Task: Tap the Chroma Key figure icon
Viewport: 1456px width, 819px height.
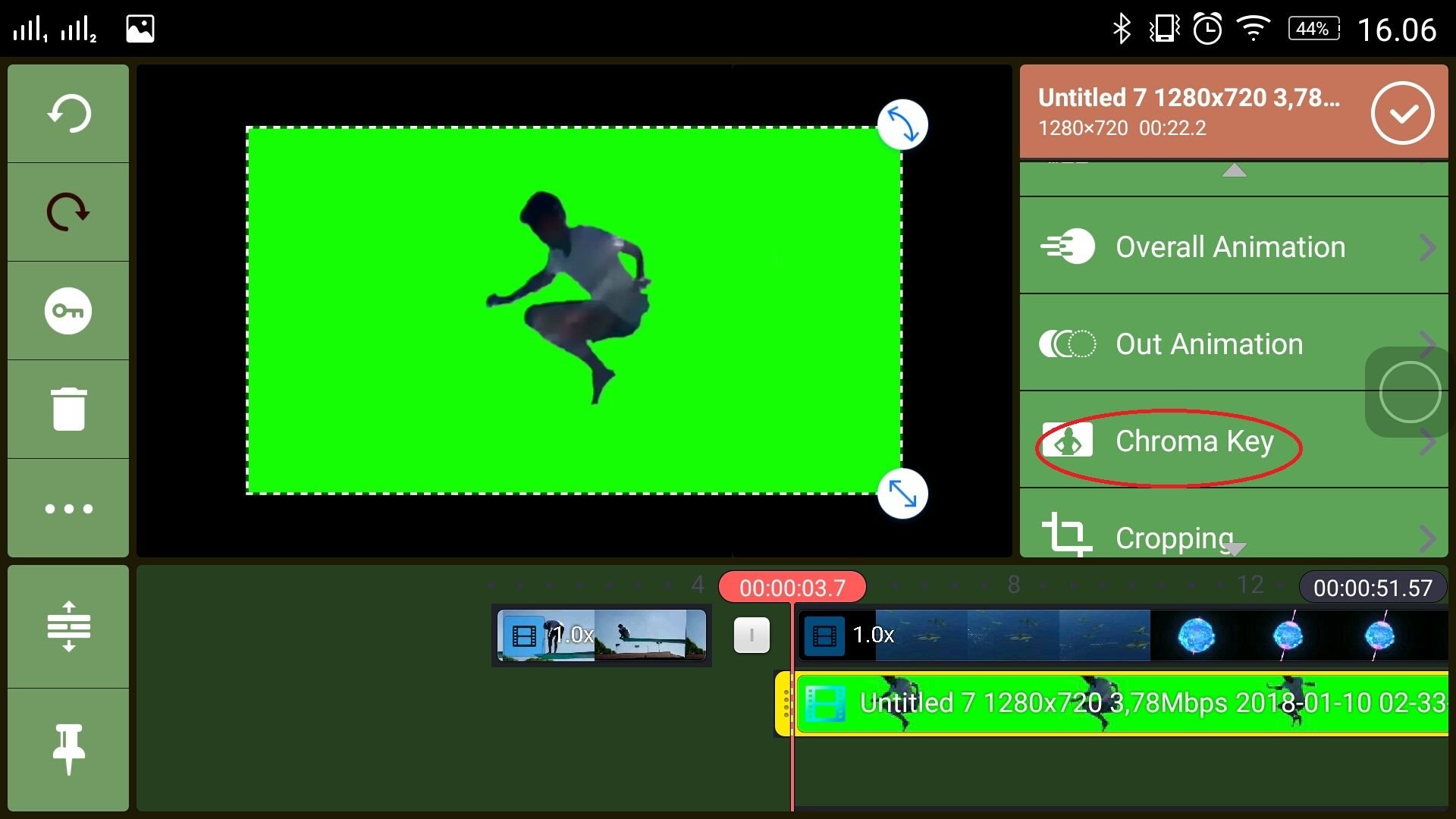Action: (1067, 441)
